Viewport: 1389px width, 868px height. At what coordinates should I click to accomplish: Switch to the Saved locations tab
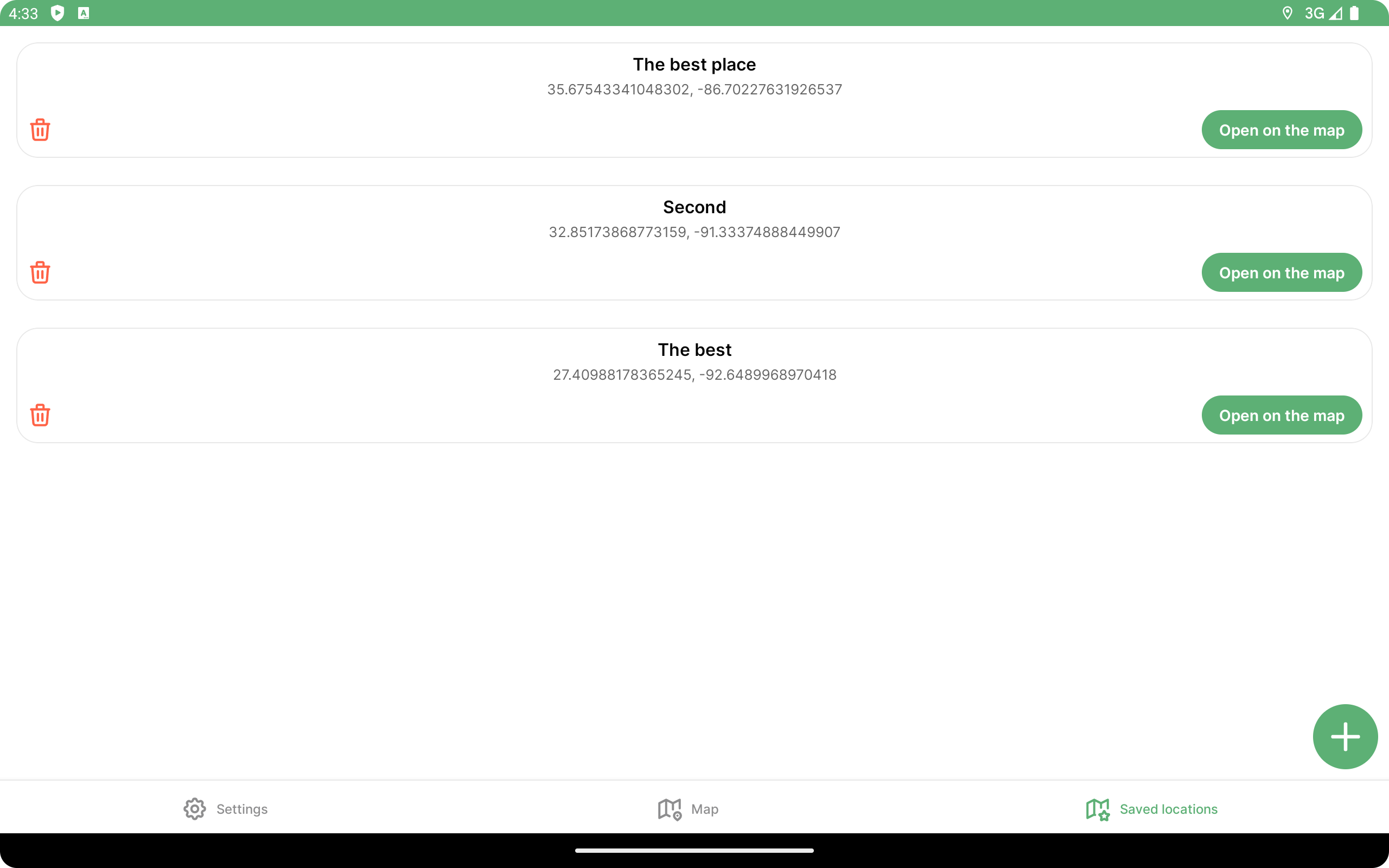1151,809
